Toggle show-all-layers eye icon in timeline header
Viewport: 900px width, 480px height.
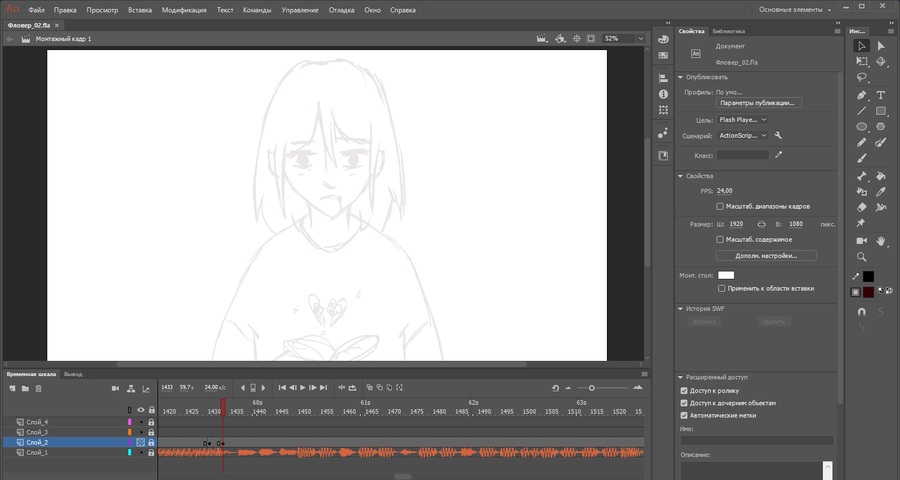(141, 410)
